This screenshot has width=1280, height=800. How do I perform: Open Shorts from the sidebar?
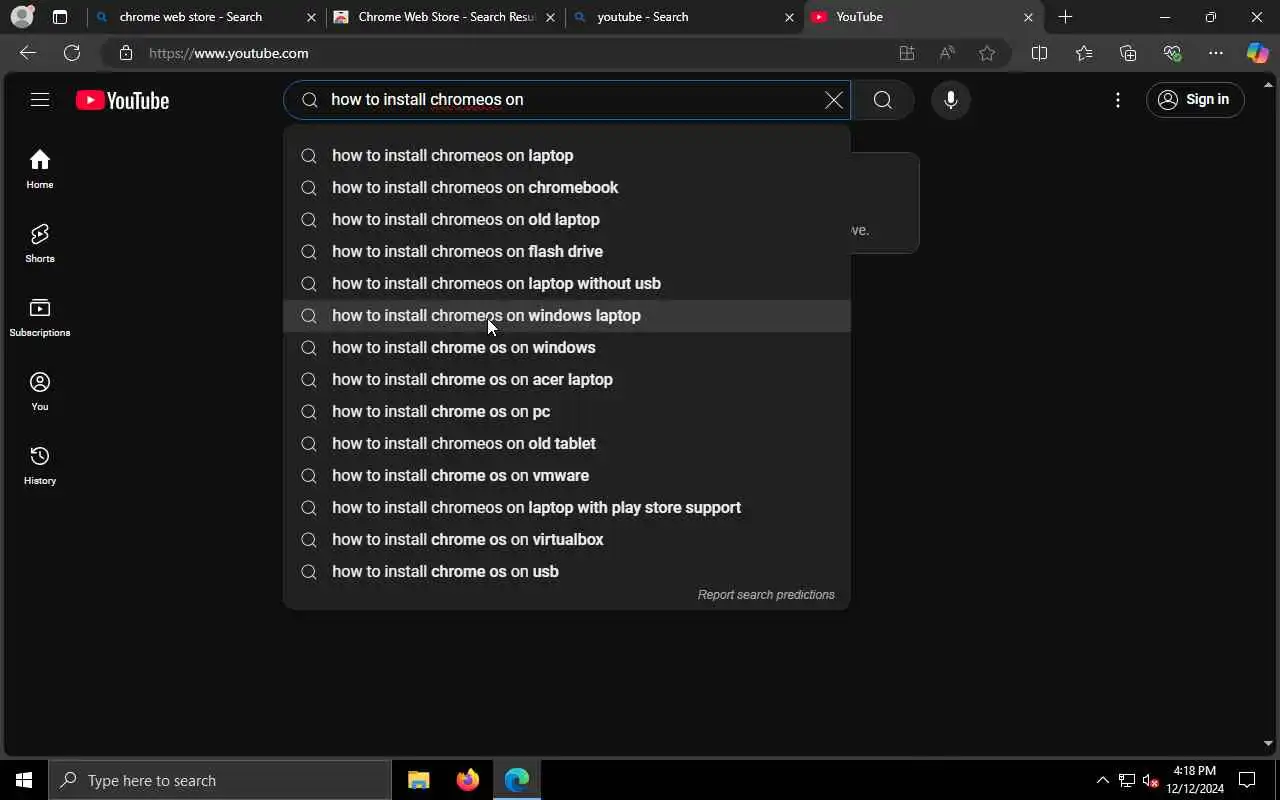[40, 243]
